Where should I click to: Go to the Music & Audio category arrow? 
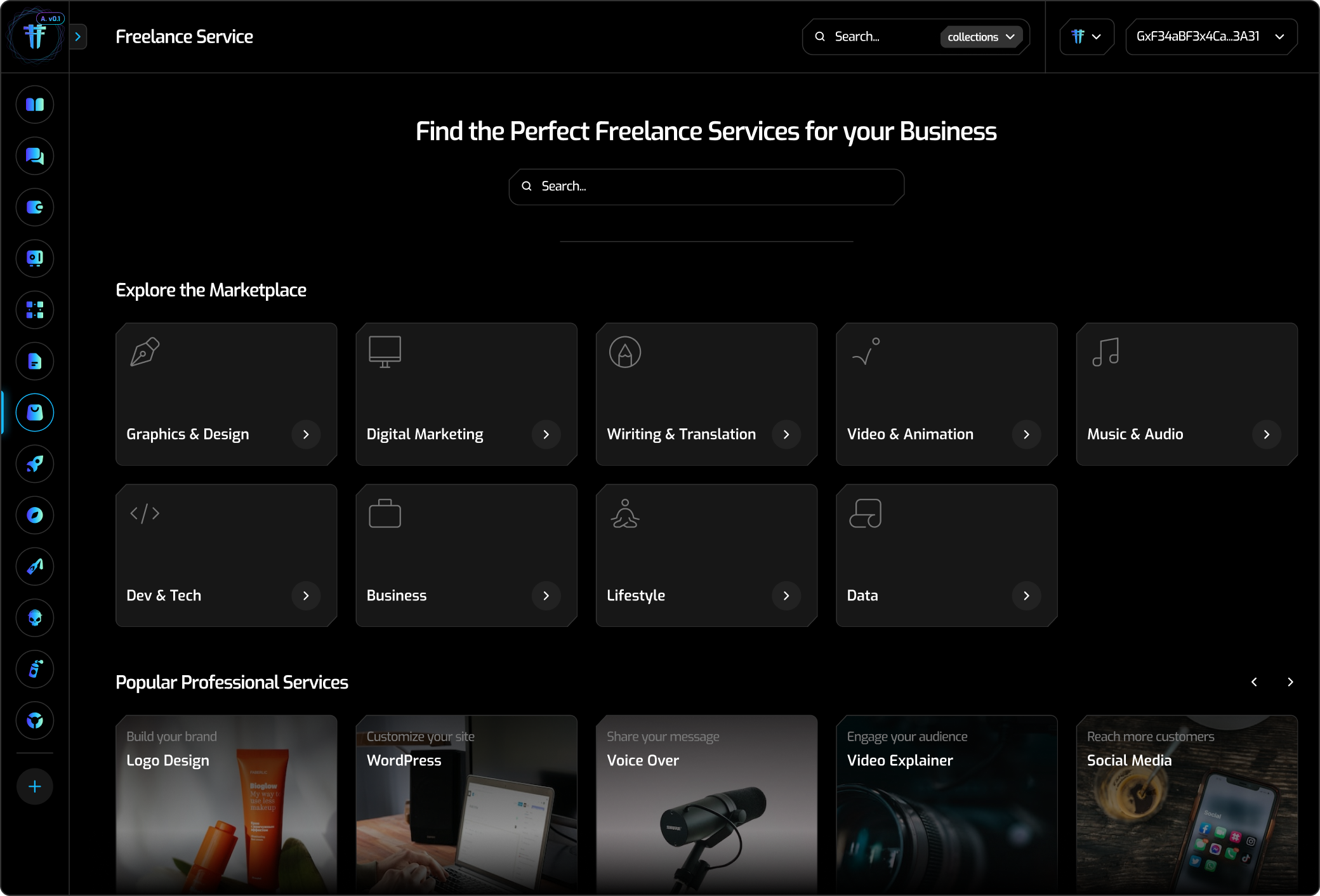(1266, 435)
